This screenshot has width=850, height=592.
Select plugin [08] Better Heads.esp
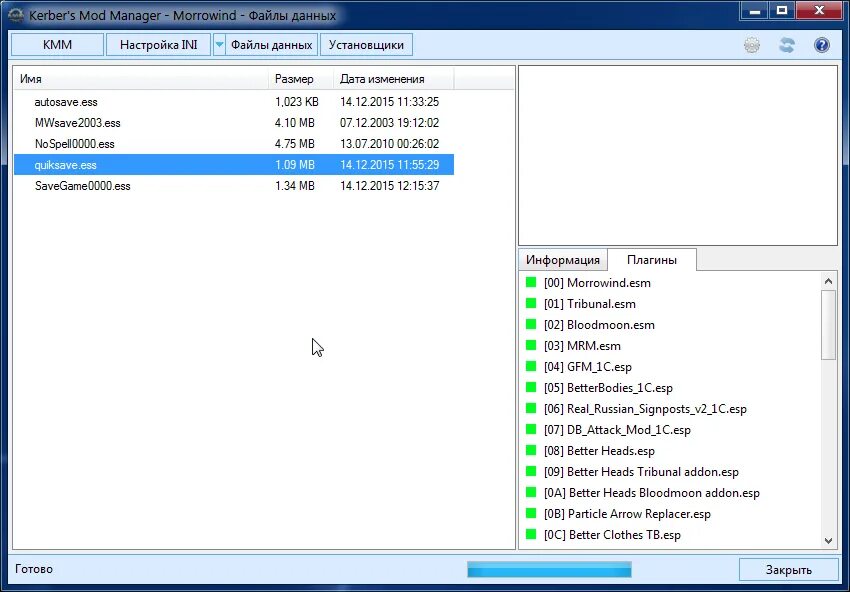tap(599, 451)
